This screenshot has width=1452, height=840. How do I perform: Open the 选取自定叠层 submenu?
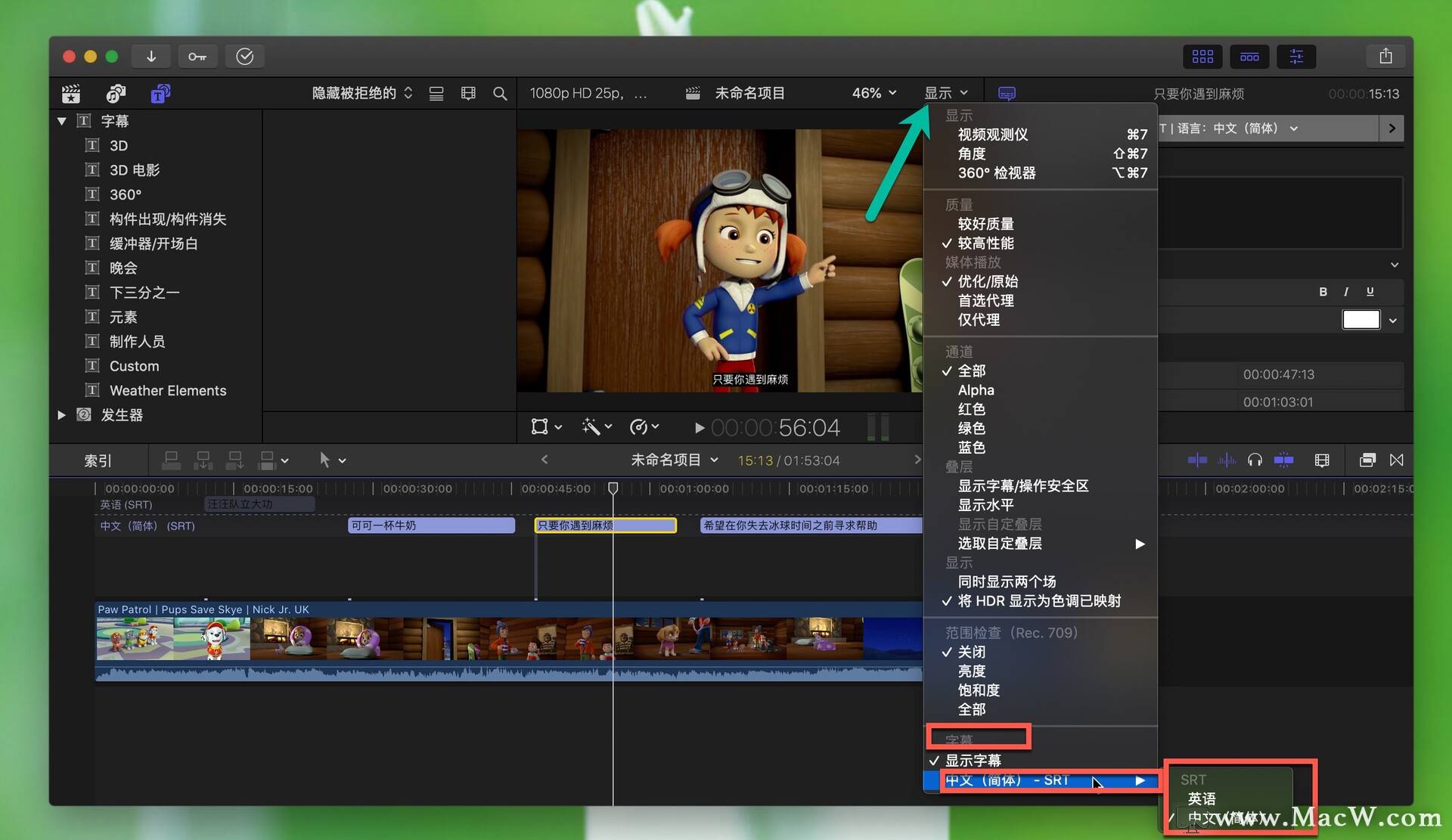click(x=999, y=544)
